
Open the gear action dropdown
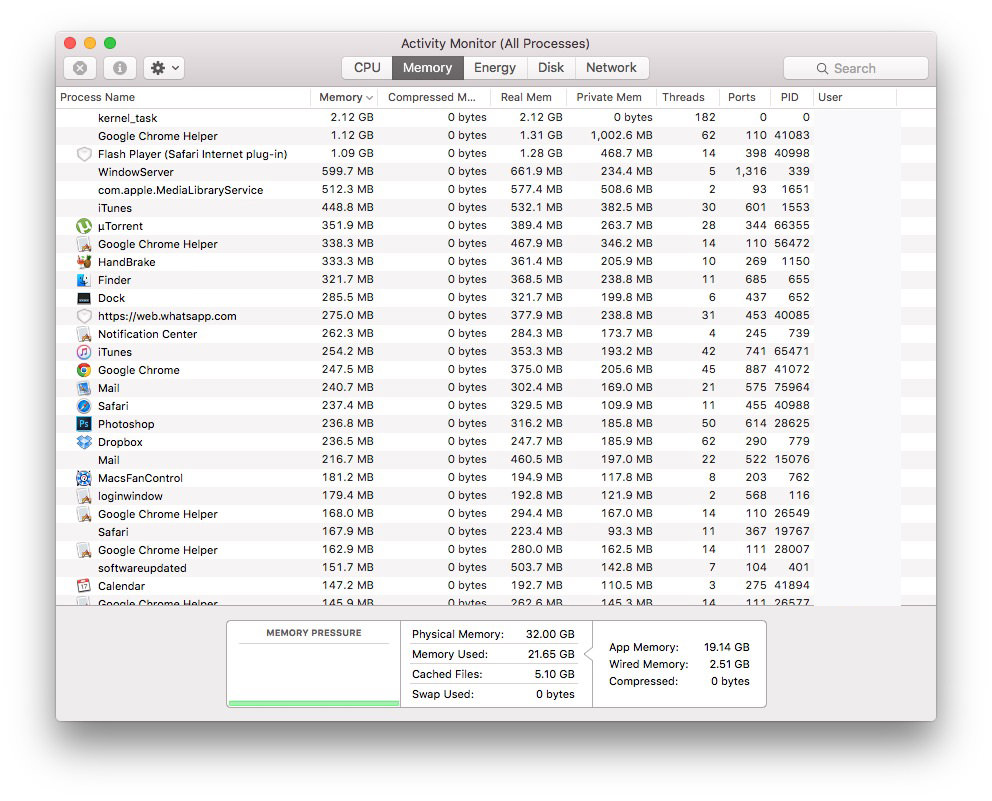(x=164, y=68)
